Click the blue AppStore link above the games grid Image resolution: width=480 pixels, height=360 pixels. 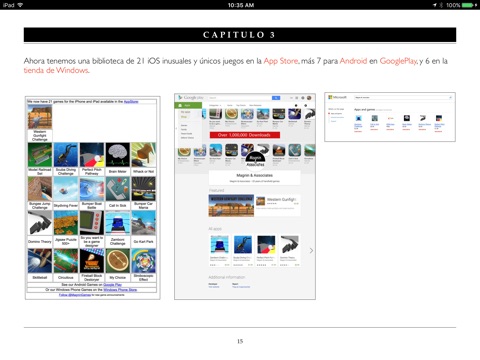[131, 101]
